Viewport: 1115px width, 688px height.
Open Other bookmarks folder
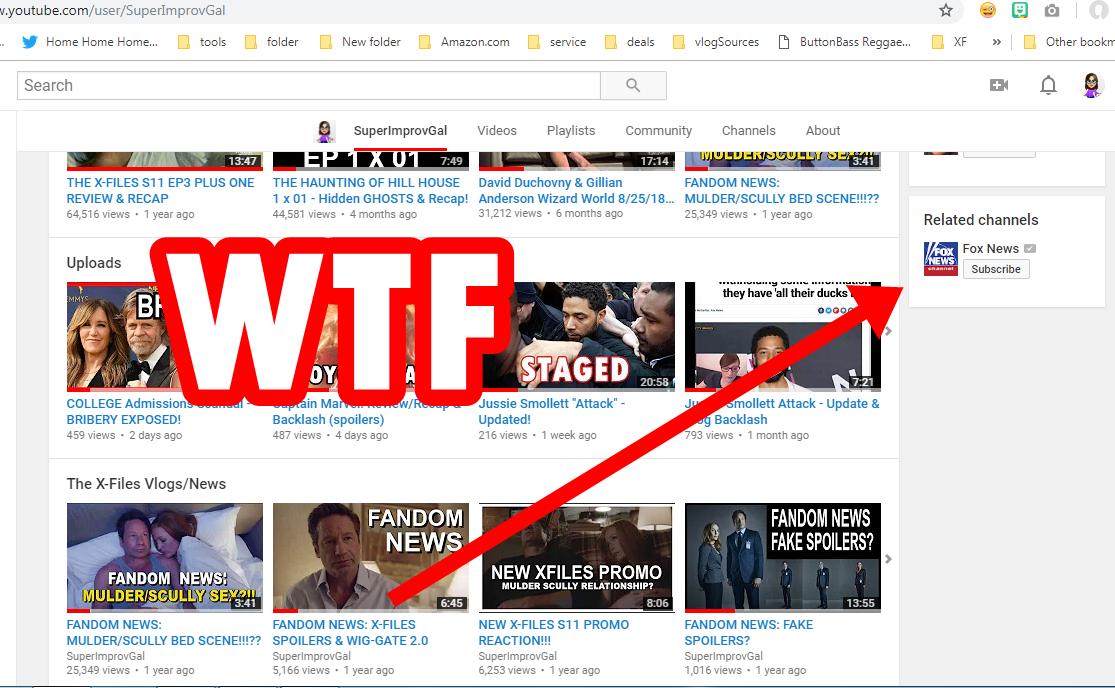pyautogui.click(x=1069, y=42)
